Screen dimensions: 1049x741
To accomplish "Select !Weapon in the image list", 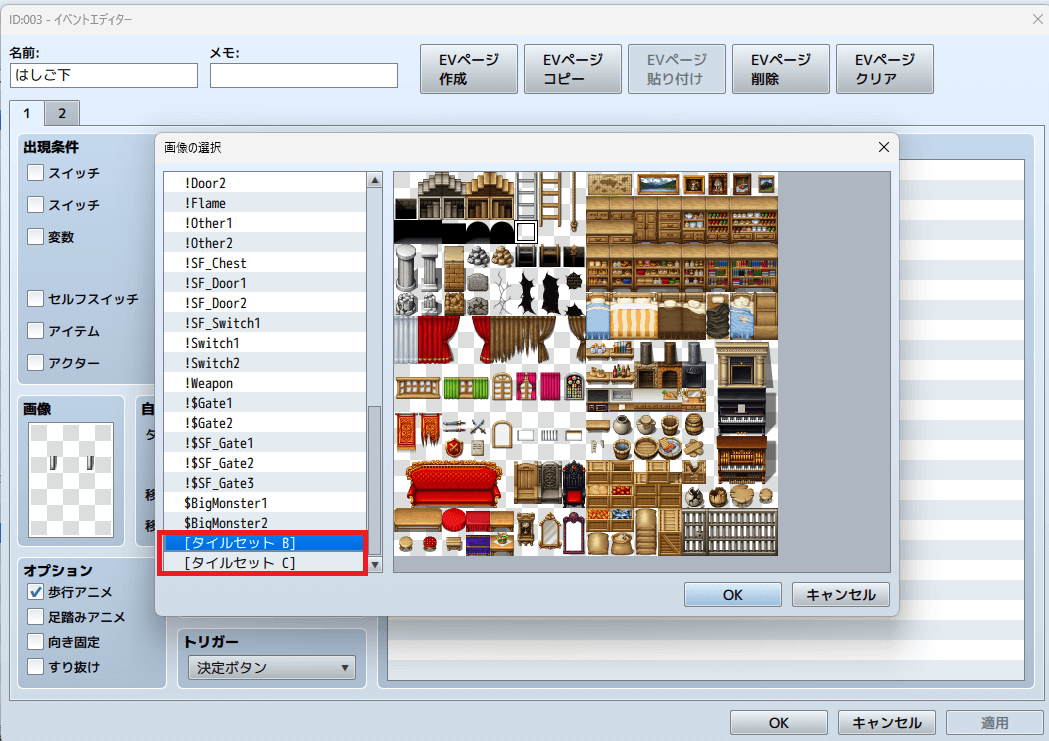I will pyautogui.click(x=265, y=383).
